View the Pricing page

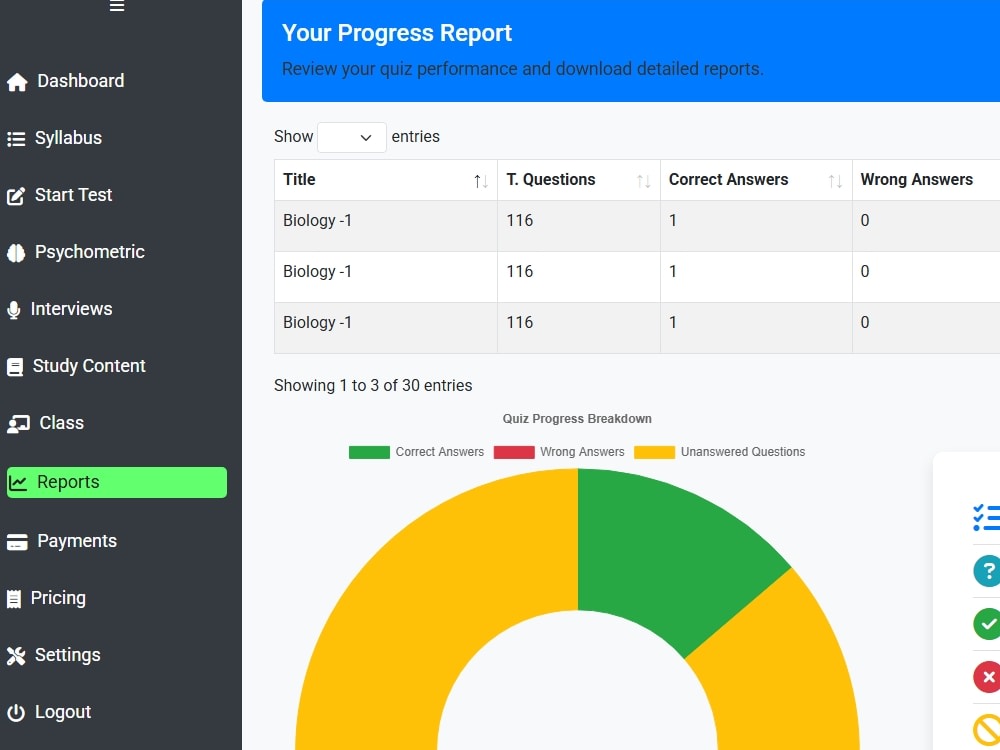pos(58,598)
